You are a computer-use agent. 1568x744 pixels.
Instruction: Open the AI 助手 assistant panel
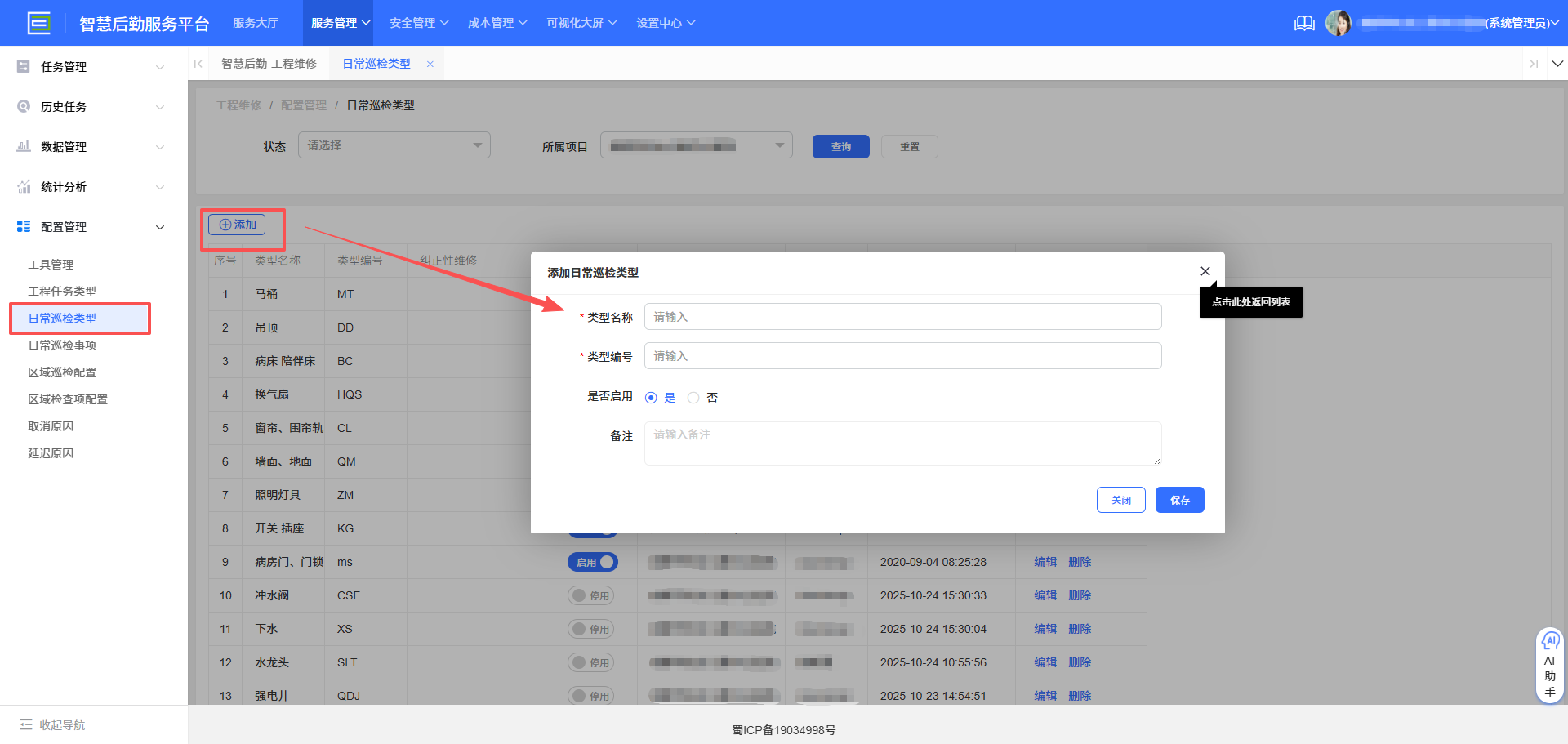click(x=1550, y=663)
